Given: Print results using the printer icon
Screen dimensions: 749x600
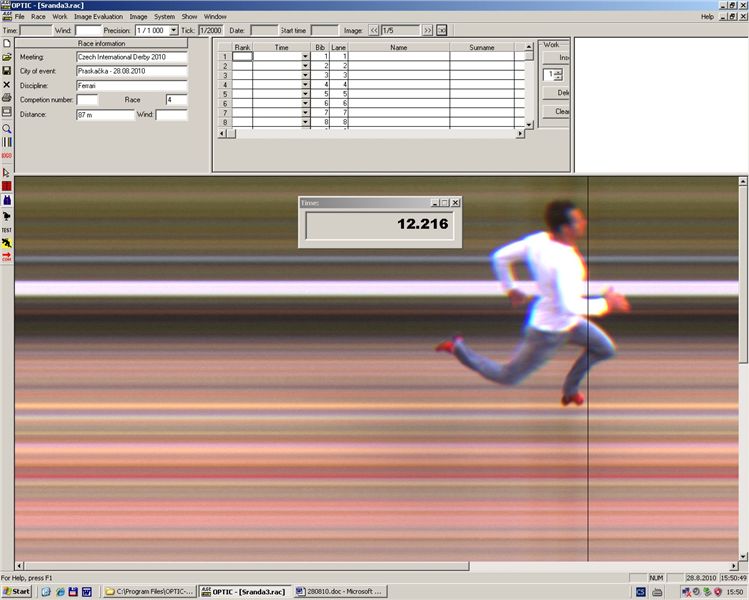Looking at the screenshot, I should 7,98.
